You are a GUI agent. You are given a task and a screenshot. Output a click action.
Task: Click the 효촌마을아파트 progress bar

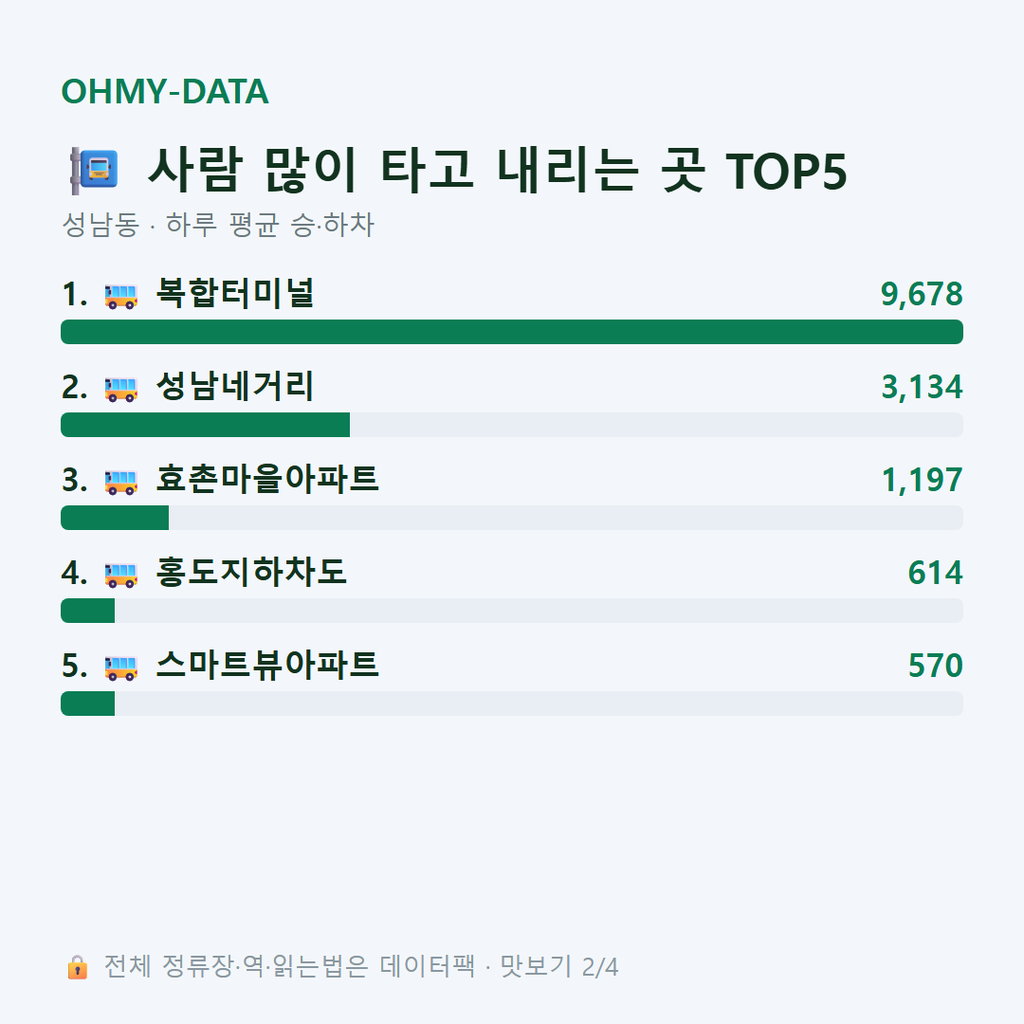click(512, 517)
